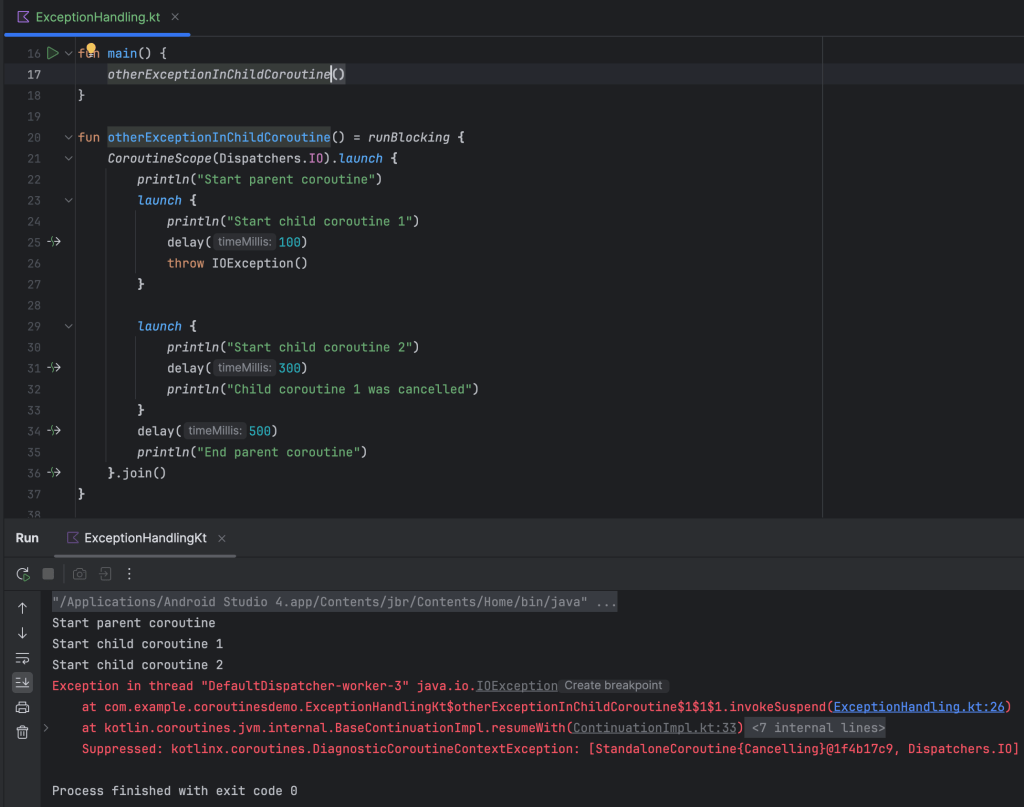Click the camera thread dump icon
The height and width of the screenshot is (807, 1024).
coord(80,574)
